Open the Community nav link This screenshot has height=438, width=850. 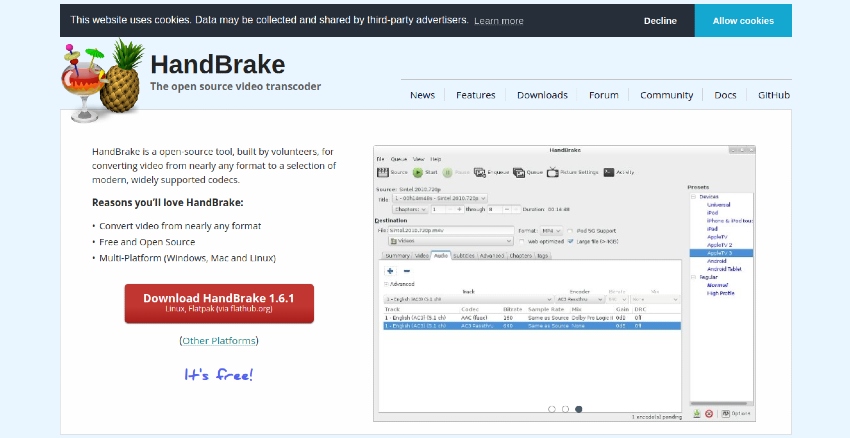666,95
